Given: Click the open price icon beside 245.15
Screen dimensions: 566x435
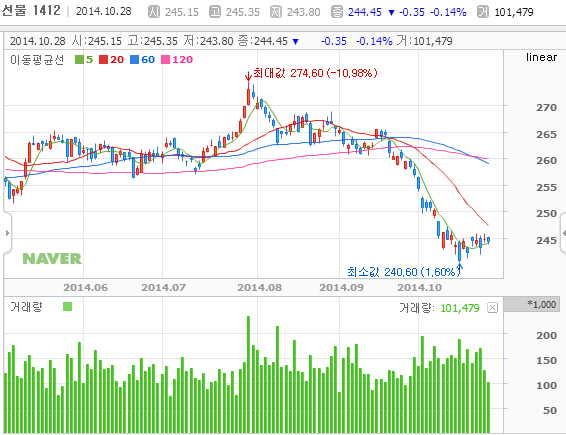Looking at the screenshot, I should click(x=154, y=12).
